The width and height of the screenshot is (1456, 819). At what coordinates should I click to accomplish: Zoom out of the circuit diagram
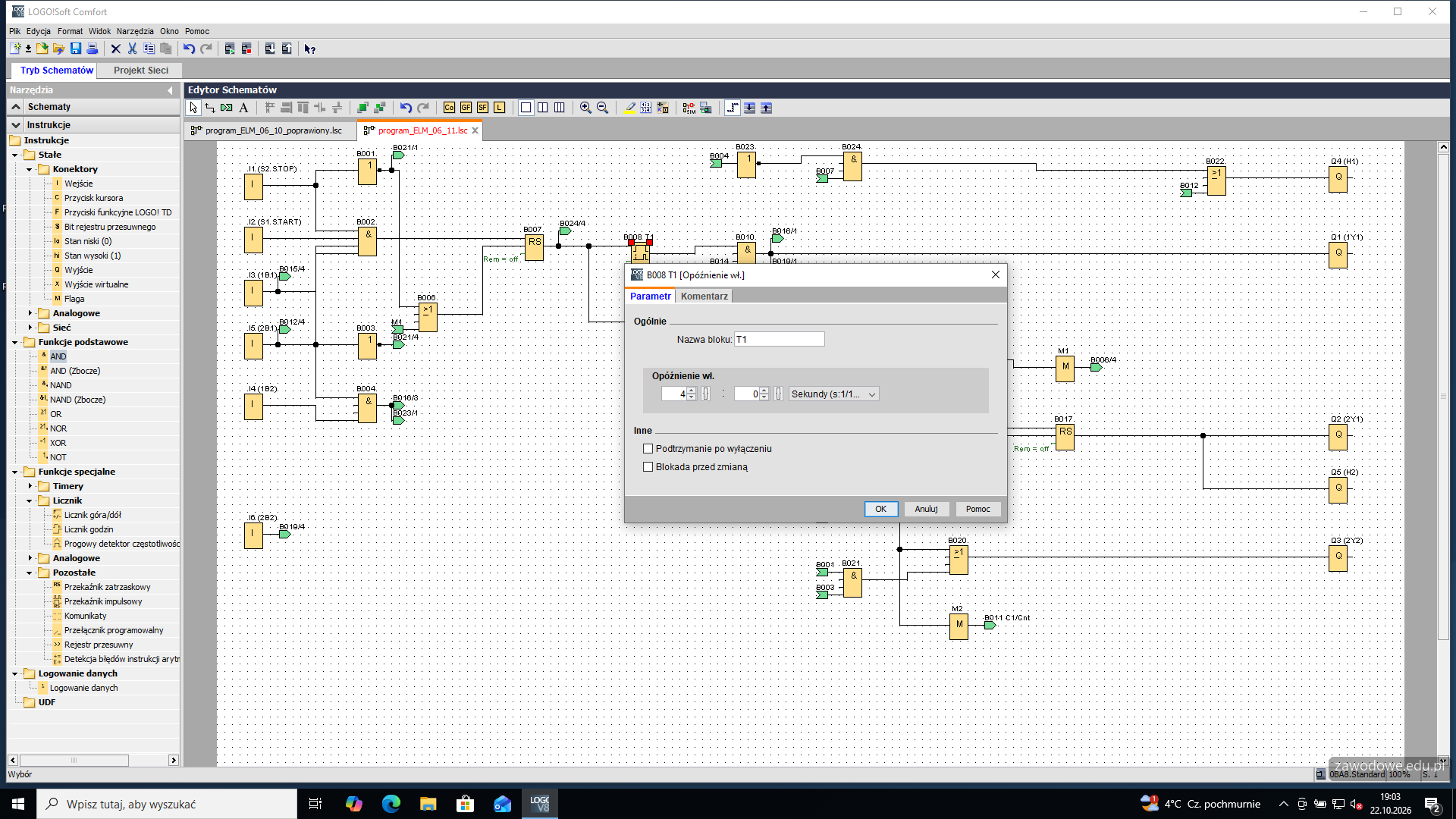click(602, 108)
